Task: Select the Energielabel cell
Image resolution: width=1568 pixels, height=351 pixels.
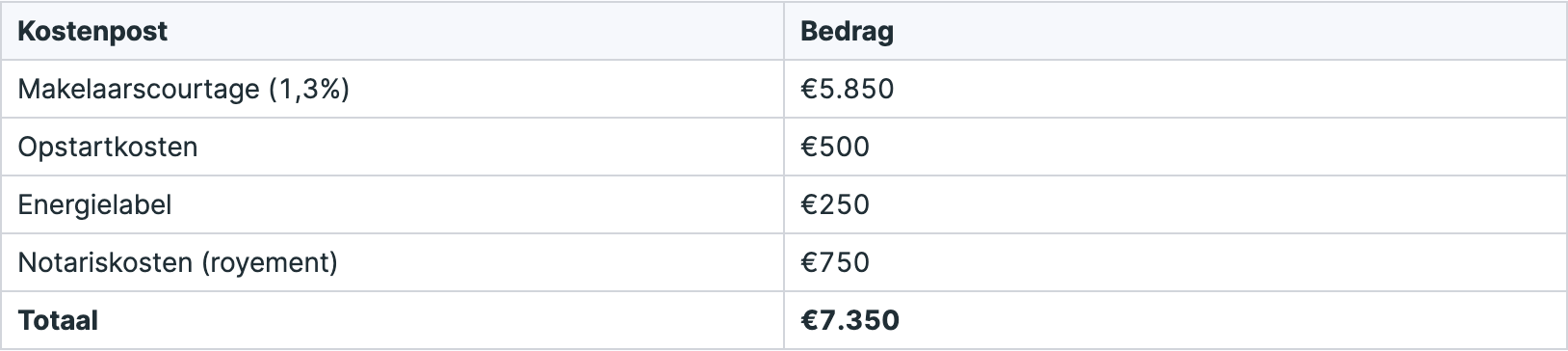Action: click(393, 204)
